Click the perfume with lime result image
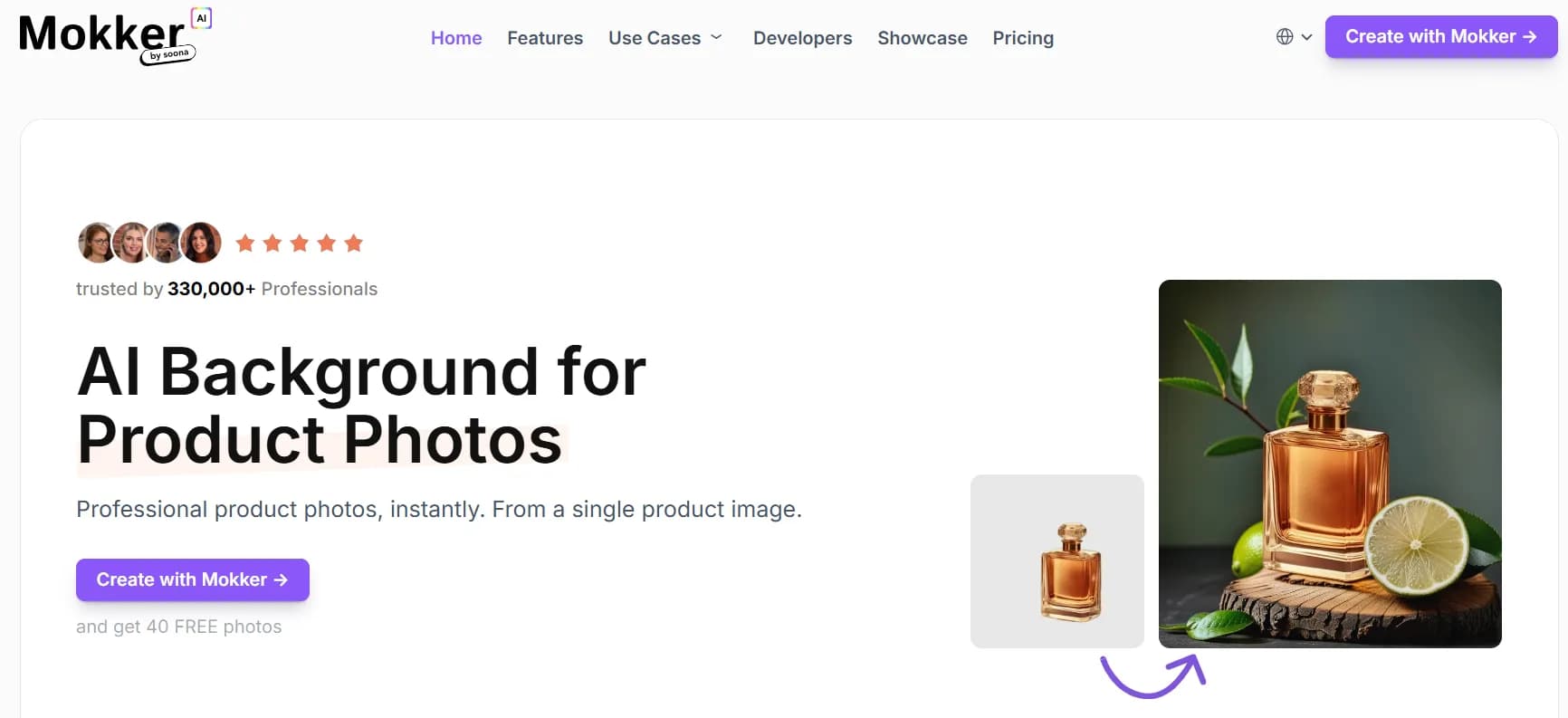 tap(1330, 464)
